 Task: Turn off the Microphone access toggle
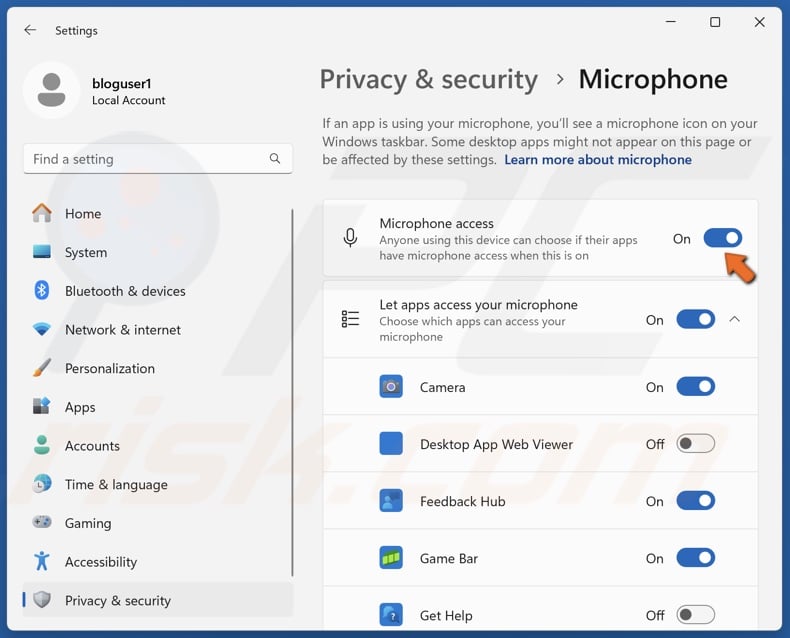(722, 239)
